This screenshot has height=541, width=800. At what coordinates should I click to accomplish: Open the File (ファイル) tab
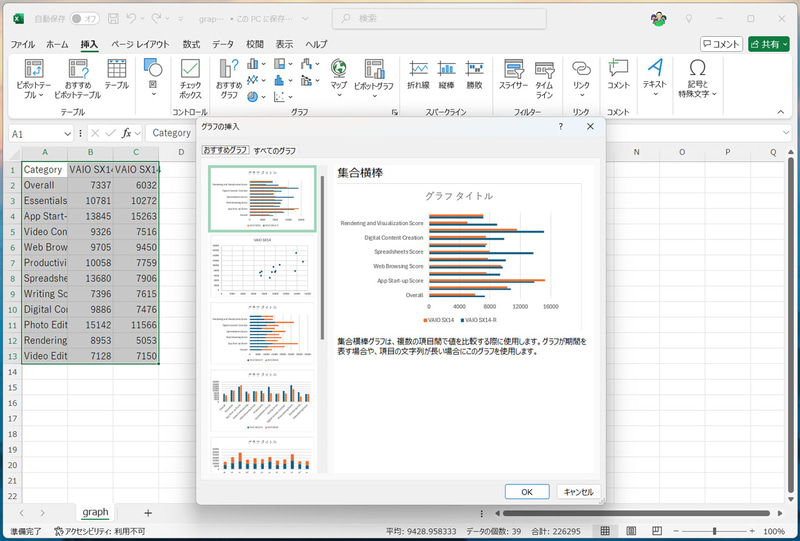[x=23, y=44]
